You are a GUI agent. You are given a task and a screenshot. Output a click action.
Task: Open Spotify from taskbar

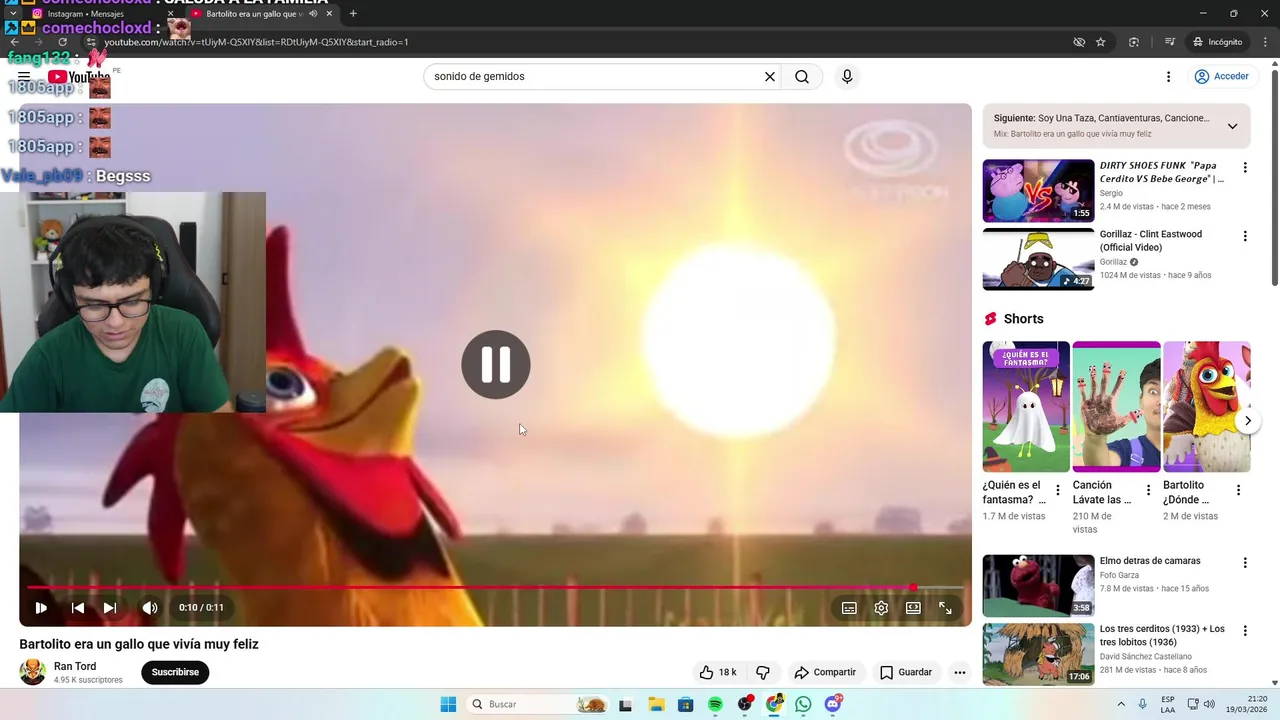point(715,705)
